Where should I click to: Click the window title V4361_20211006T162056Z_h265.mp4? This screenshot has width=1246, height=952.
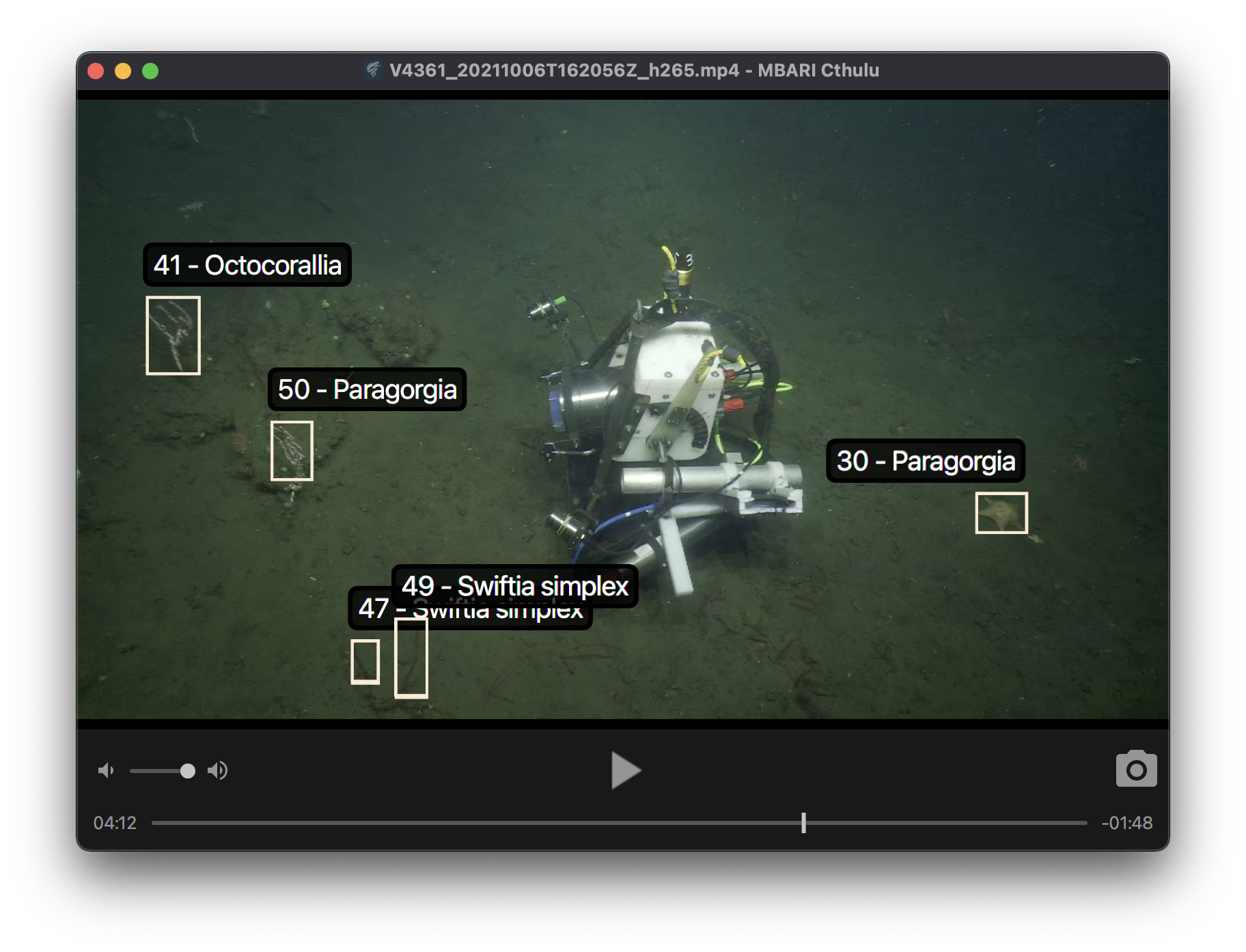[x=564, y=70]
